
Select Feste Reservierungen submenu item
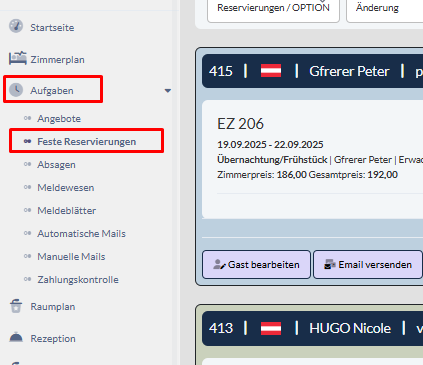pos(87,141)
